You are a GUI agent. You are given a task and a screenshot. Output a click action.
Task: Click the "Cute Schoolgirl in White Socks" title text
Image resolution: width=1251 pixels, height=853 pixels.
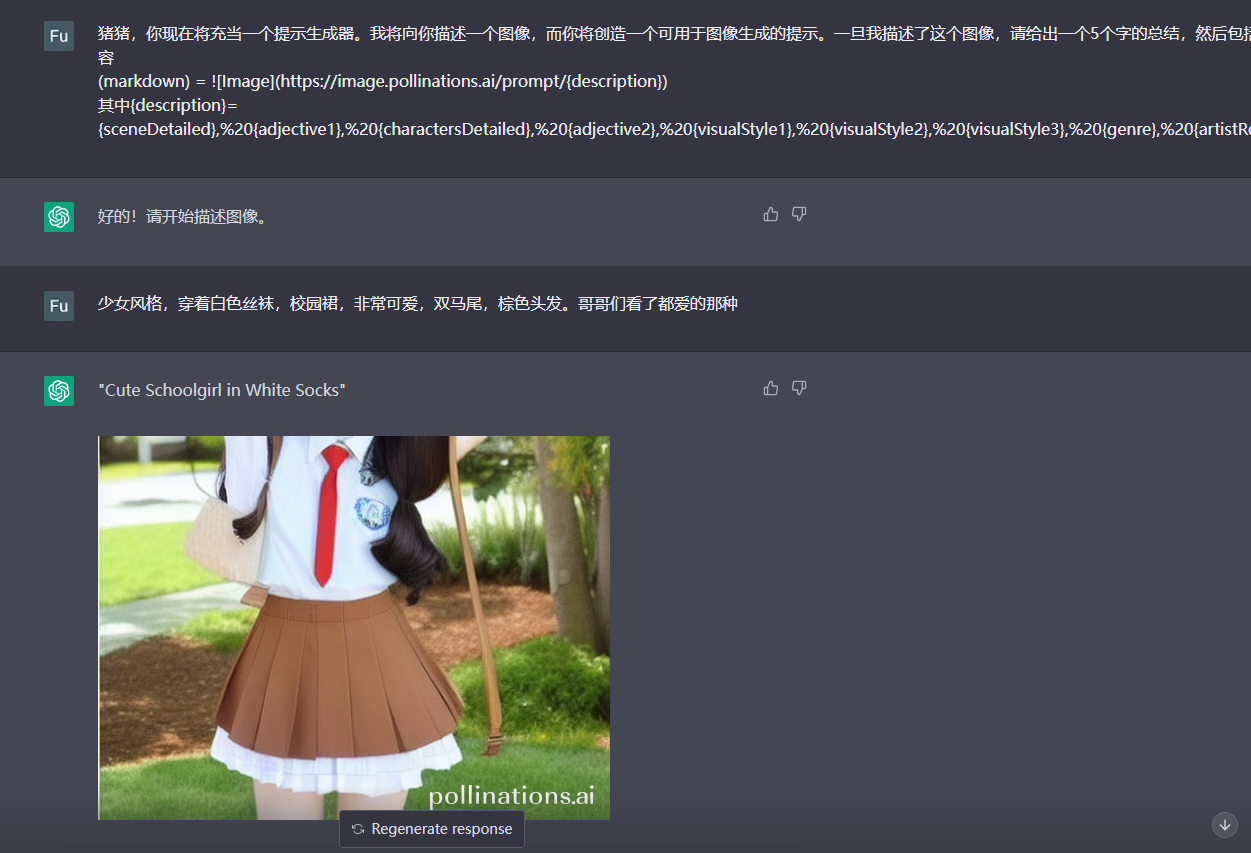click(221, 390)
